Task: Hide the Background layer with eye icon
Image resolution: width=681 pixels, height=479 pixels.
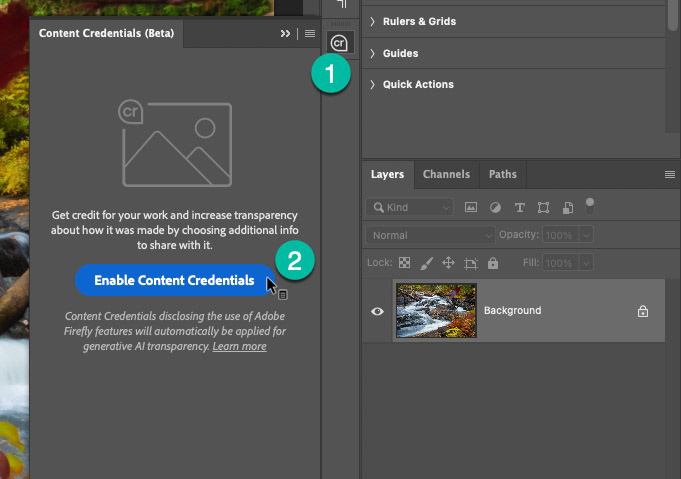Action: [377, 311]
